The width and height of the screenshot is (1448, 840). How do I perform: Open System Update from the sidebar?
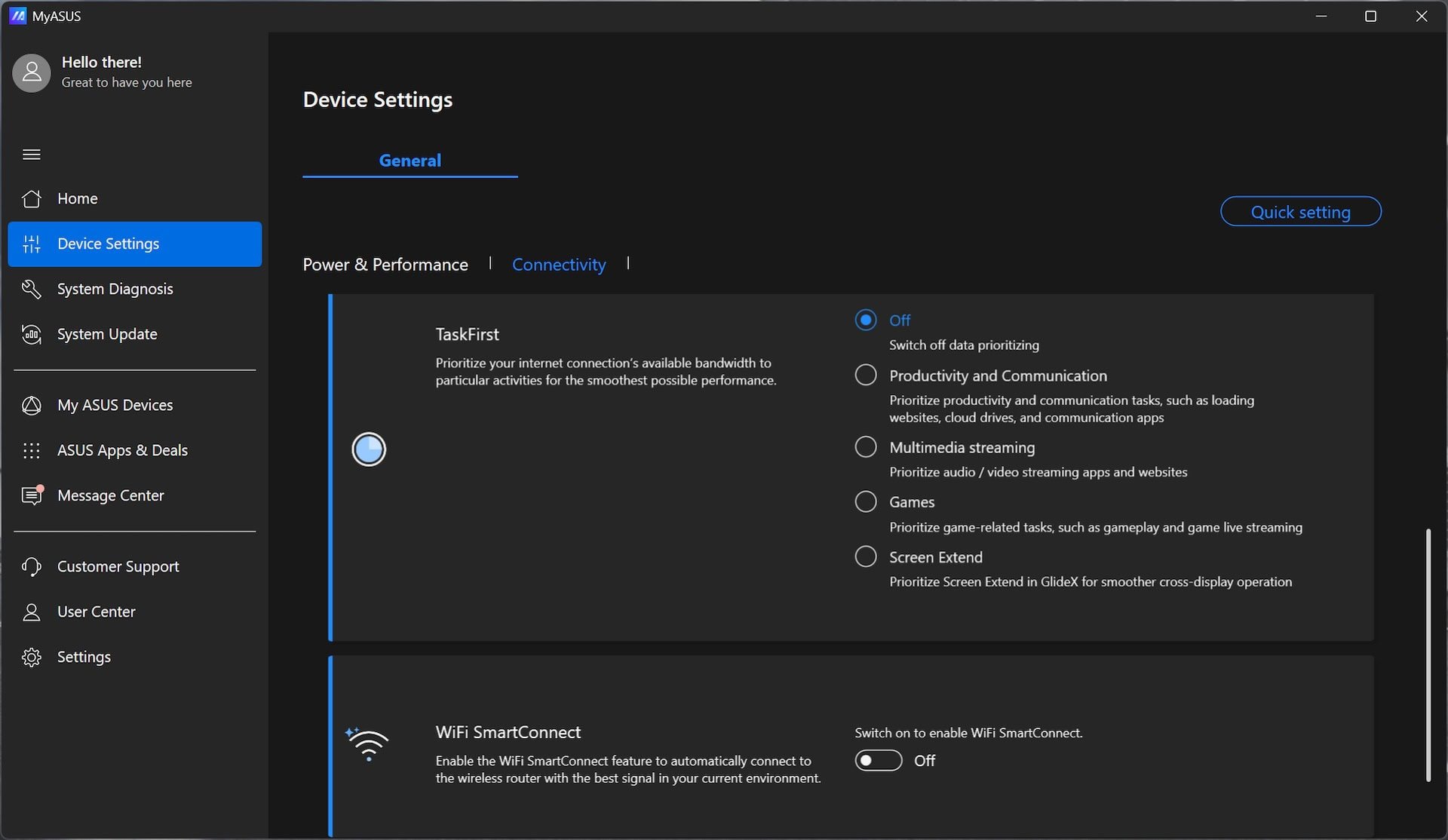point(135,334)
